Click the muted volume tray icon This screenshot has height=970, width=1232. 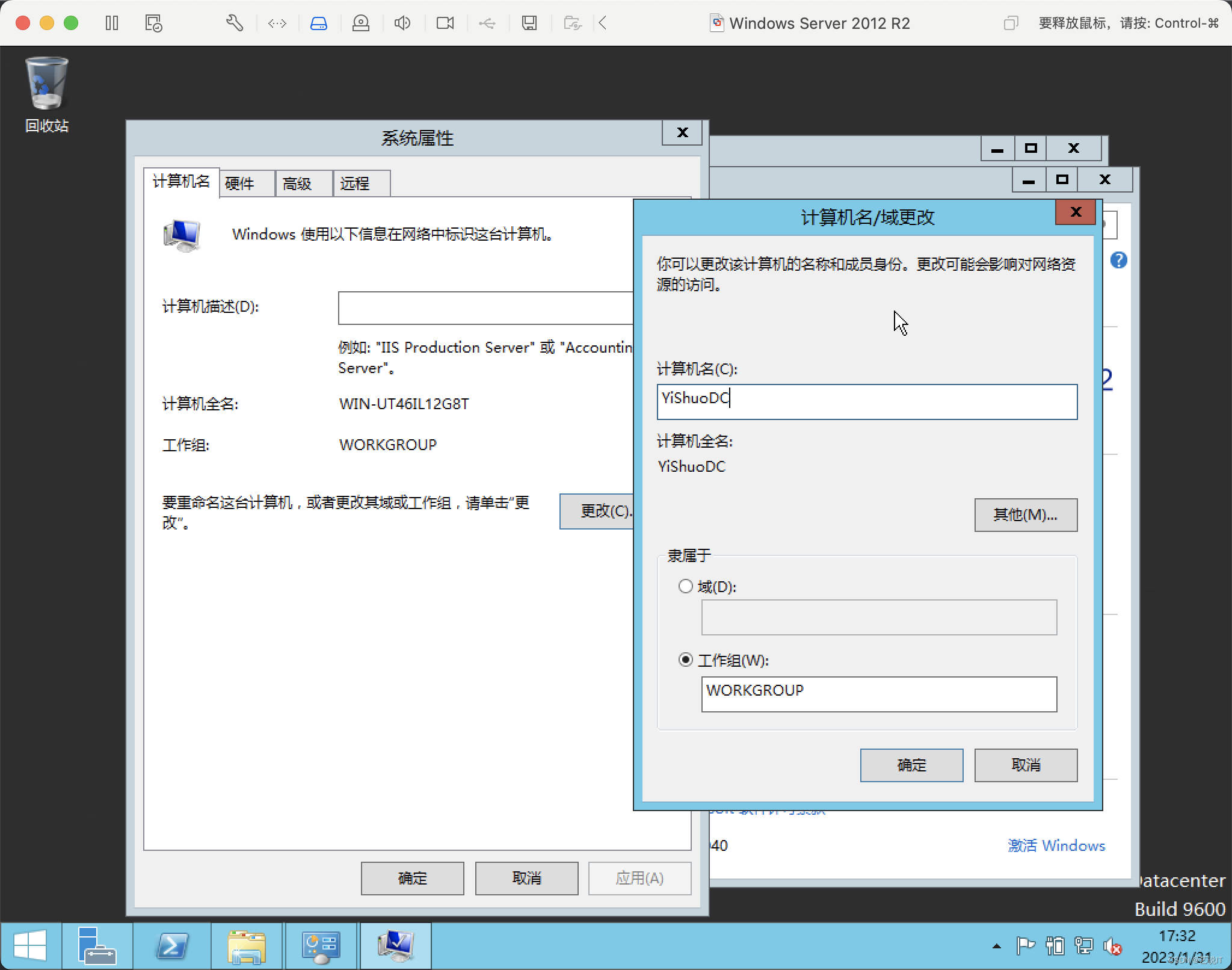1113,947
